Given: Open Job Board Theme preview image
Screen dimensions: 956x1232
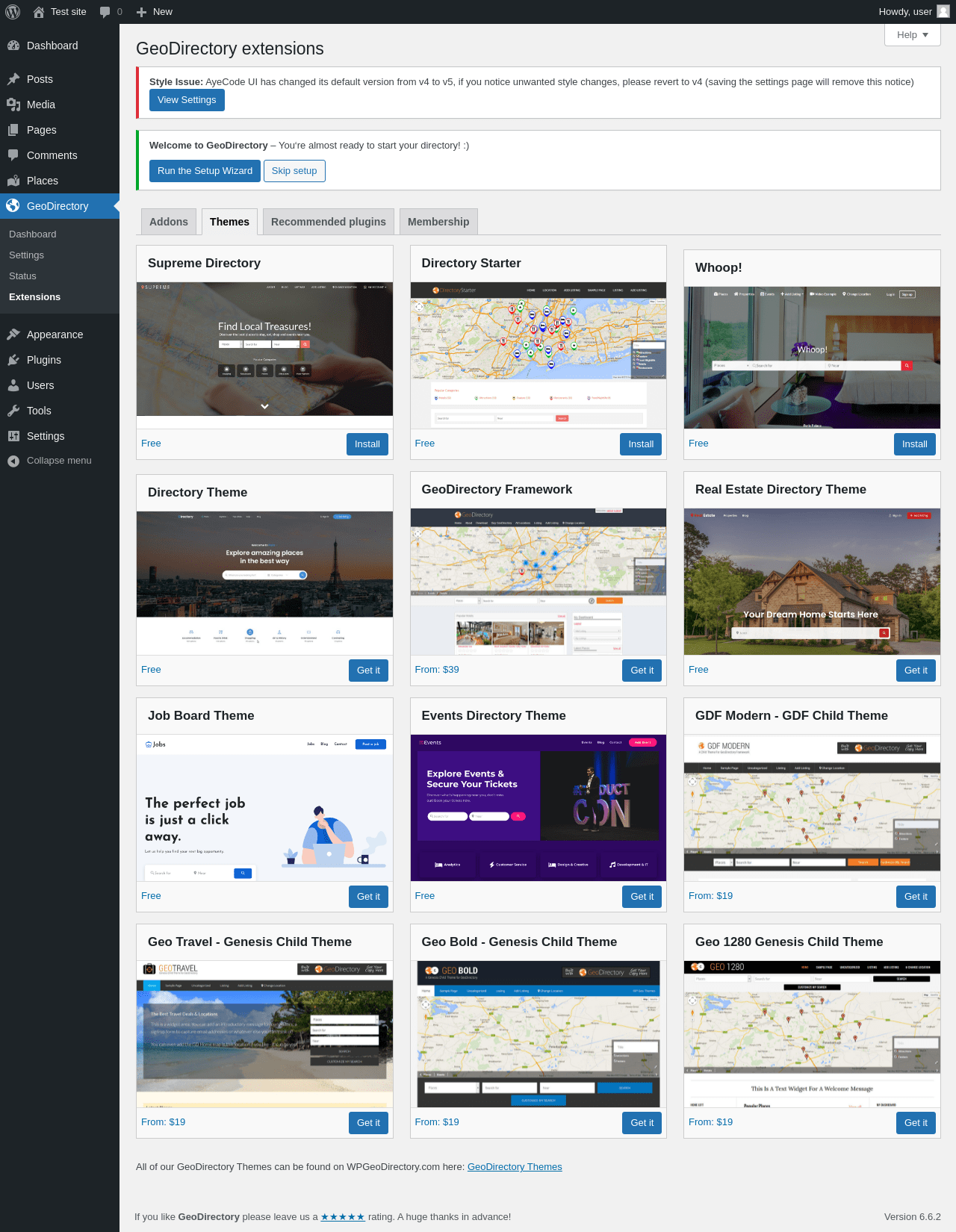Looking at the screenshot, I should coord(264,808).
